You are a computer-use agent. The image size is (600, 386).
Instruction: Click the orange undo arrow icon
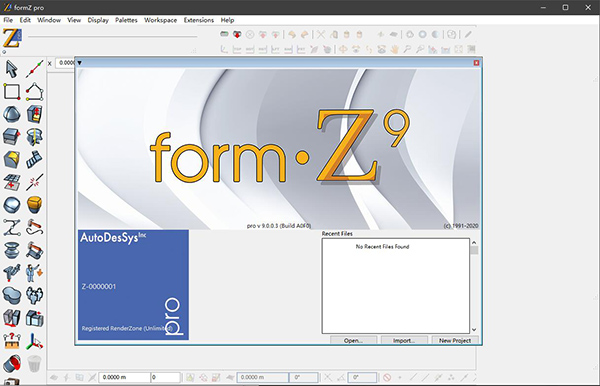292,34
